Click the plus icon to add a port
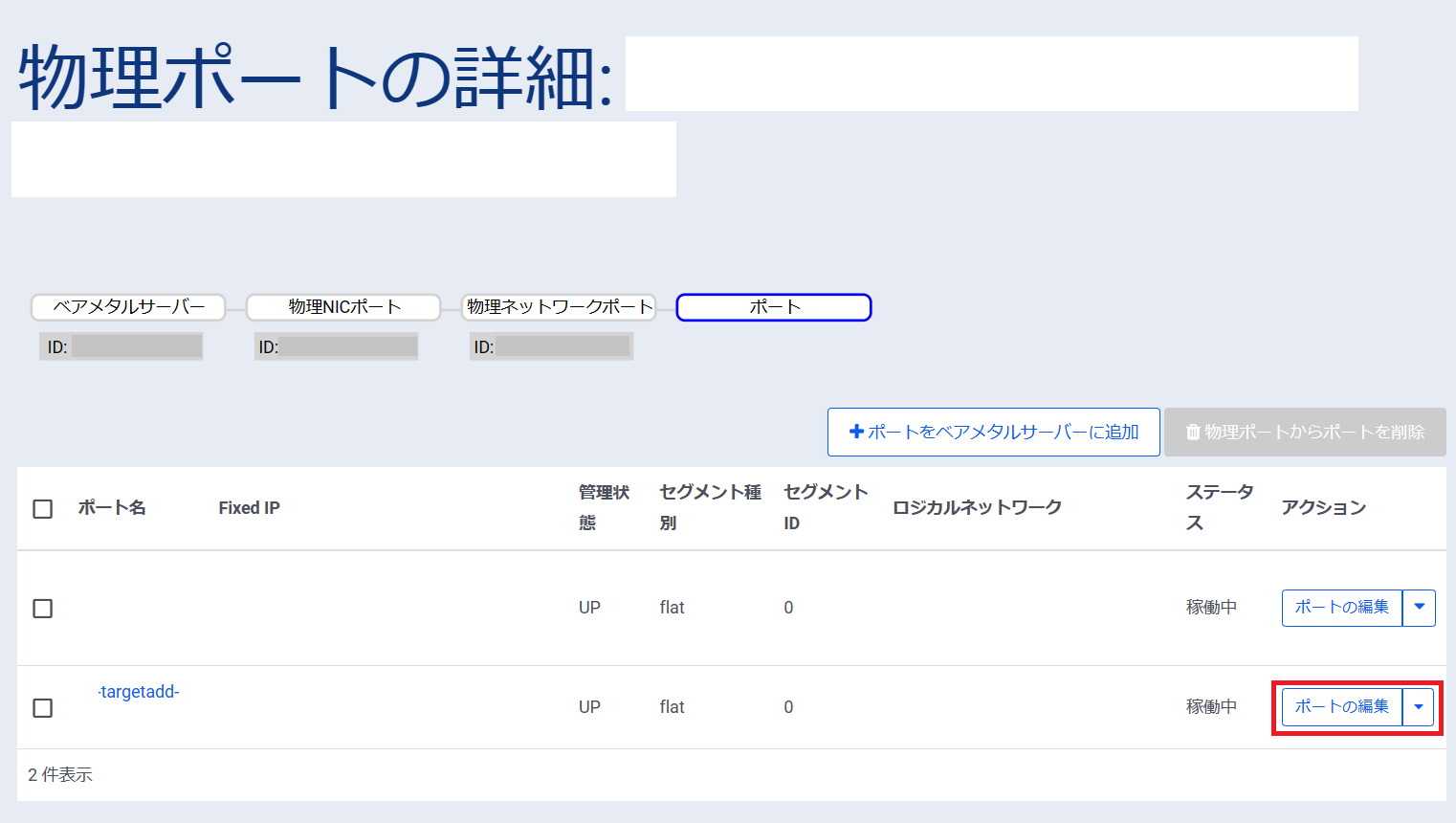The width and height of the screenshot is (1456, 823). pos(856,432)
